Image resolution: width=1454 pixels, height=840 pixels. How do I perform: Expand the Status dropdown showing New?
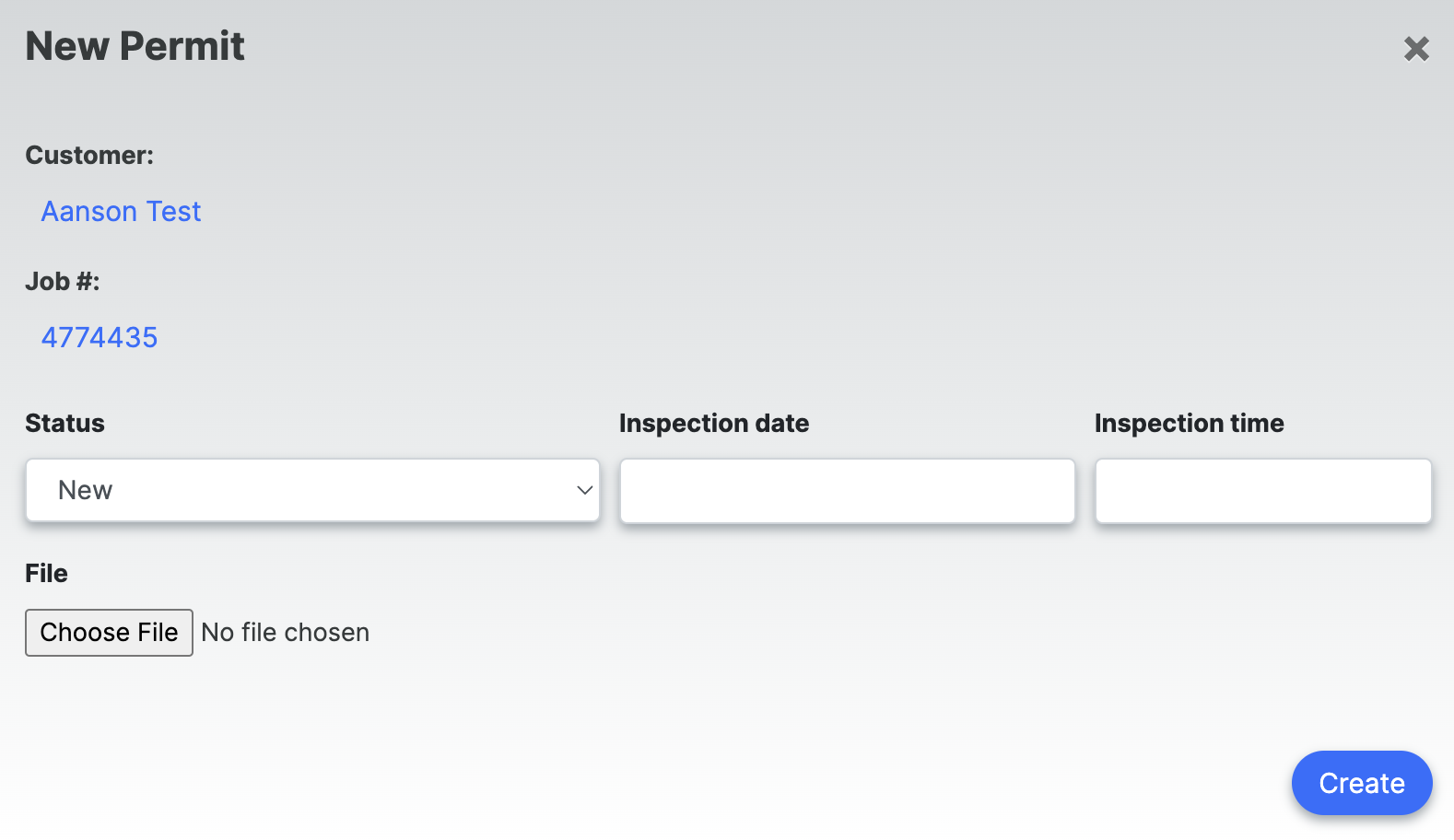click(312, 490)
